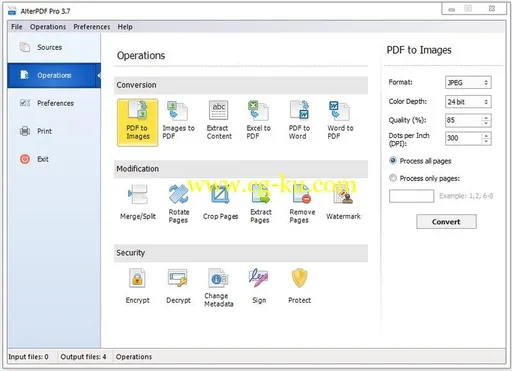Open the Operations menu in menu bar
512x371 pixels.
tap(48, 27)
